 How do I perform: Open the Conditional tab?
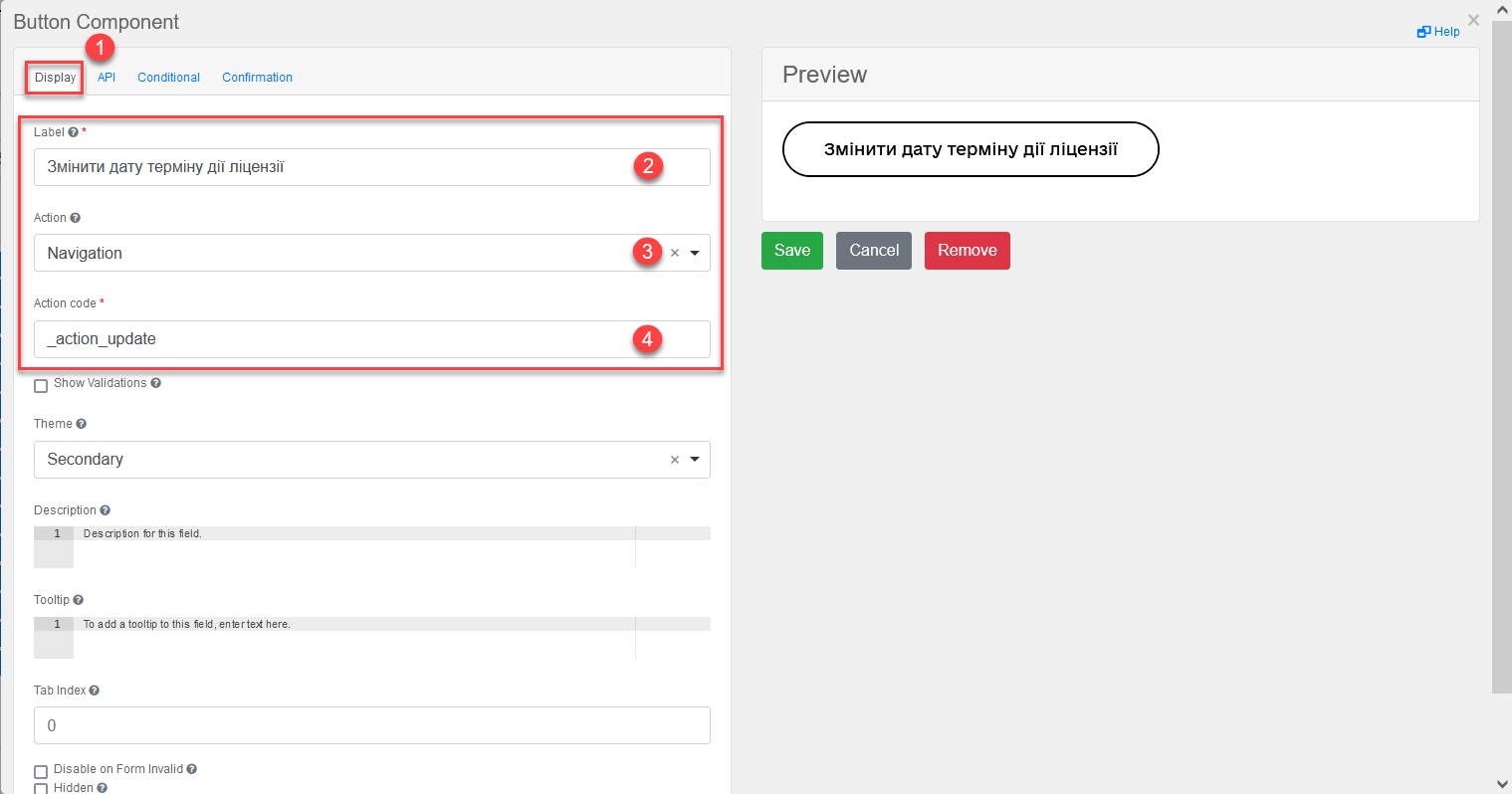[x=168, y=78]
